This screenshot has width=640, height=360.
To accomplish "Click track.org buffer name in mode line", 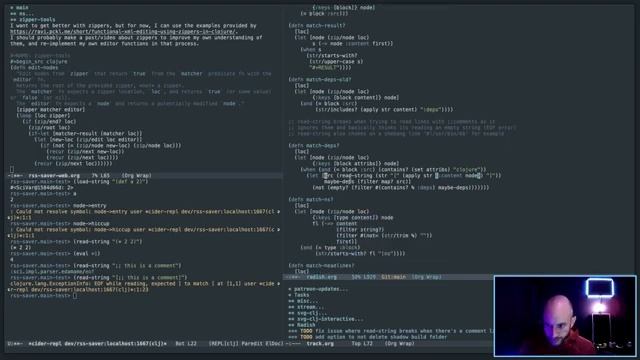I will click(x=320, y=344).
